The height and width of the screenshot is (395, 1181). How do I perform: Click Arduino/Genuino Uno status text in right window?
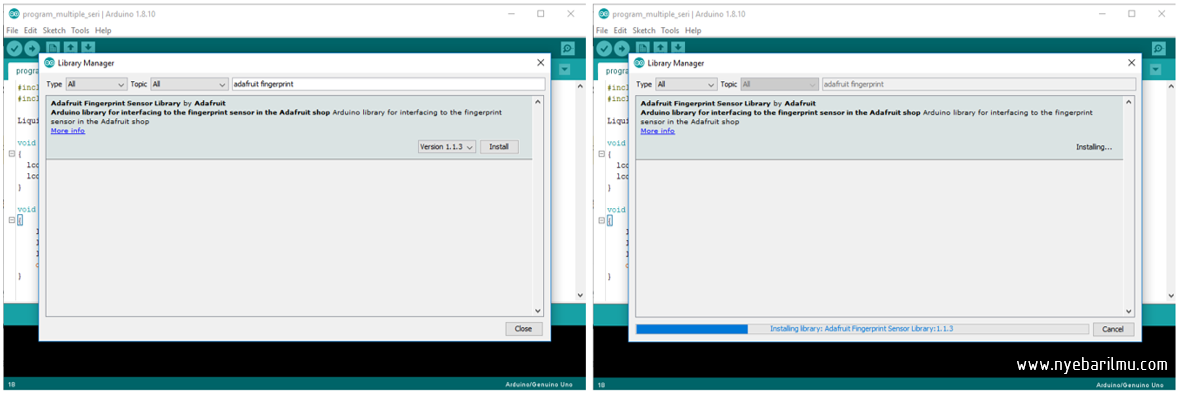[1129, 385]
